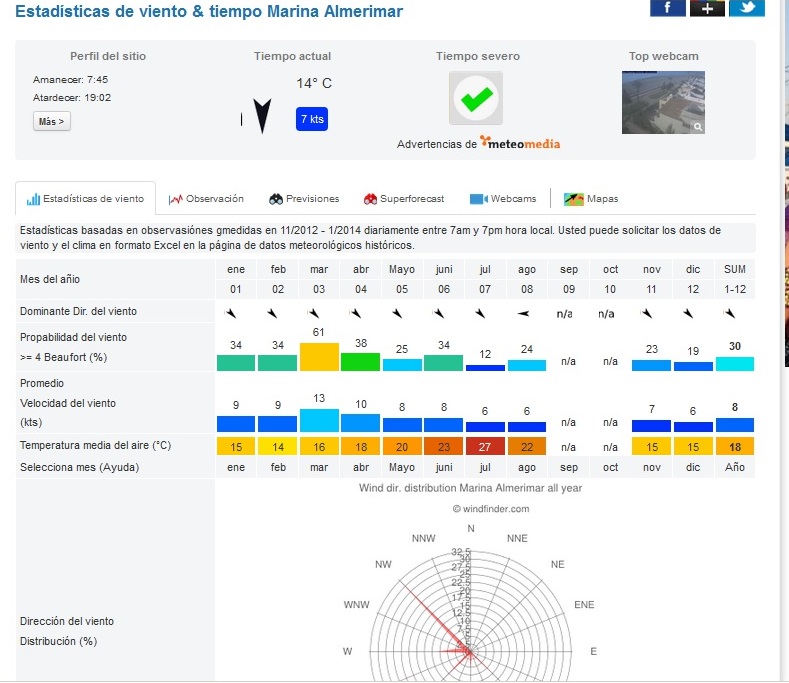The height and width of the screenshot is (683, 789).
Task: Click the 7 kts wind speed badge
Action: (312, 119)
